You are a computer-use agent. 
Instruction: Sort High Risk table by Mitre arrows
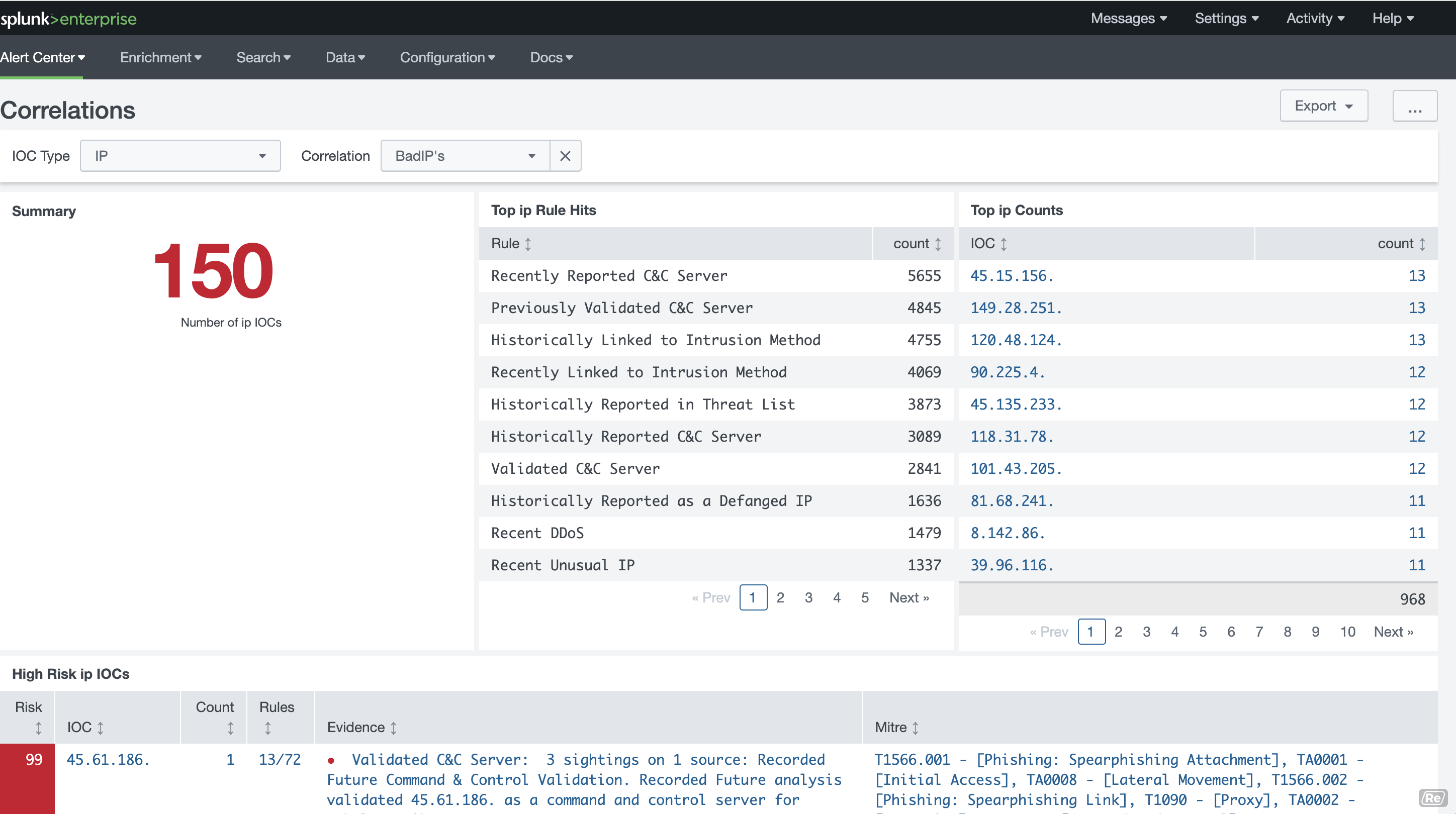click(915, 728)
